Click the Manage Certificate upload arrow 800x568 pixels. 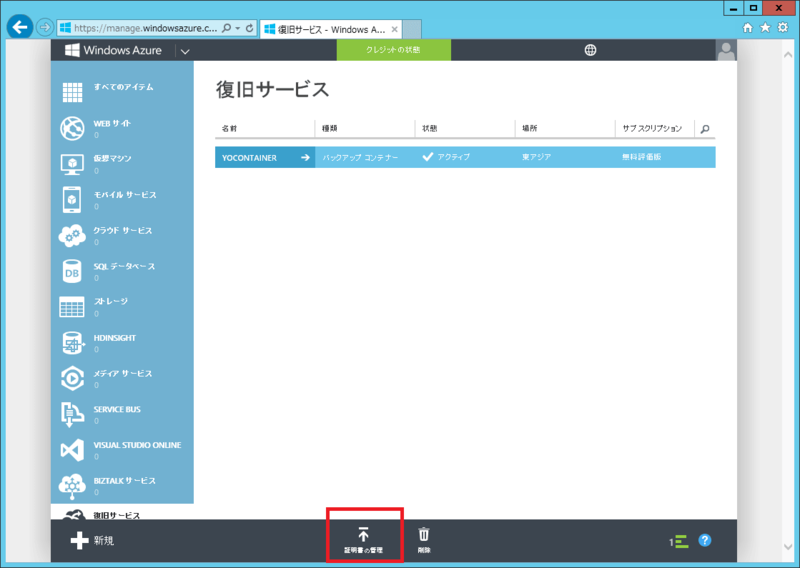click(363, 534)
